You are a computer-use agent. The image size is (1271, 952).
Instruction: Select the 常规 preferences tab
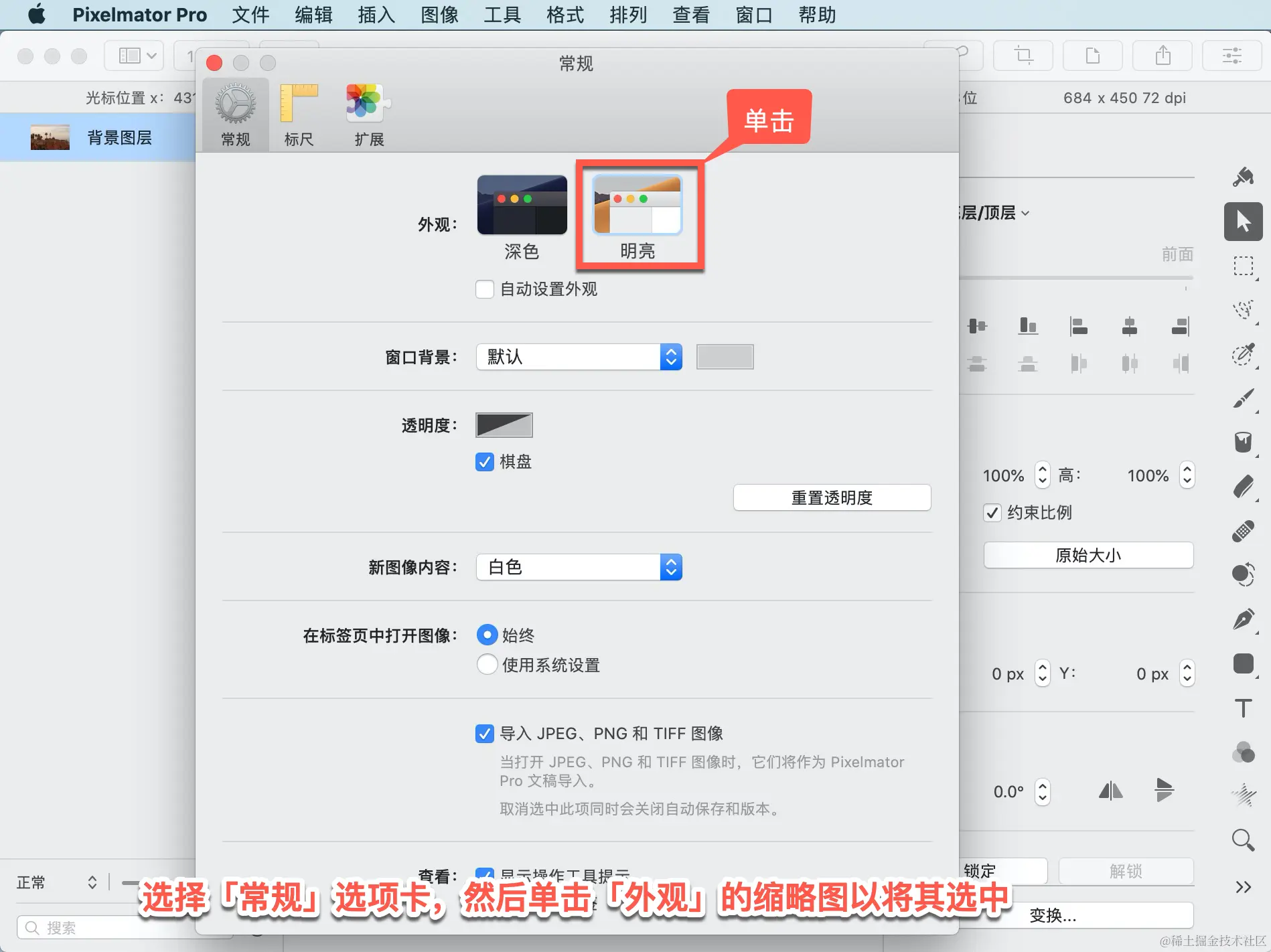[235, 115]
